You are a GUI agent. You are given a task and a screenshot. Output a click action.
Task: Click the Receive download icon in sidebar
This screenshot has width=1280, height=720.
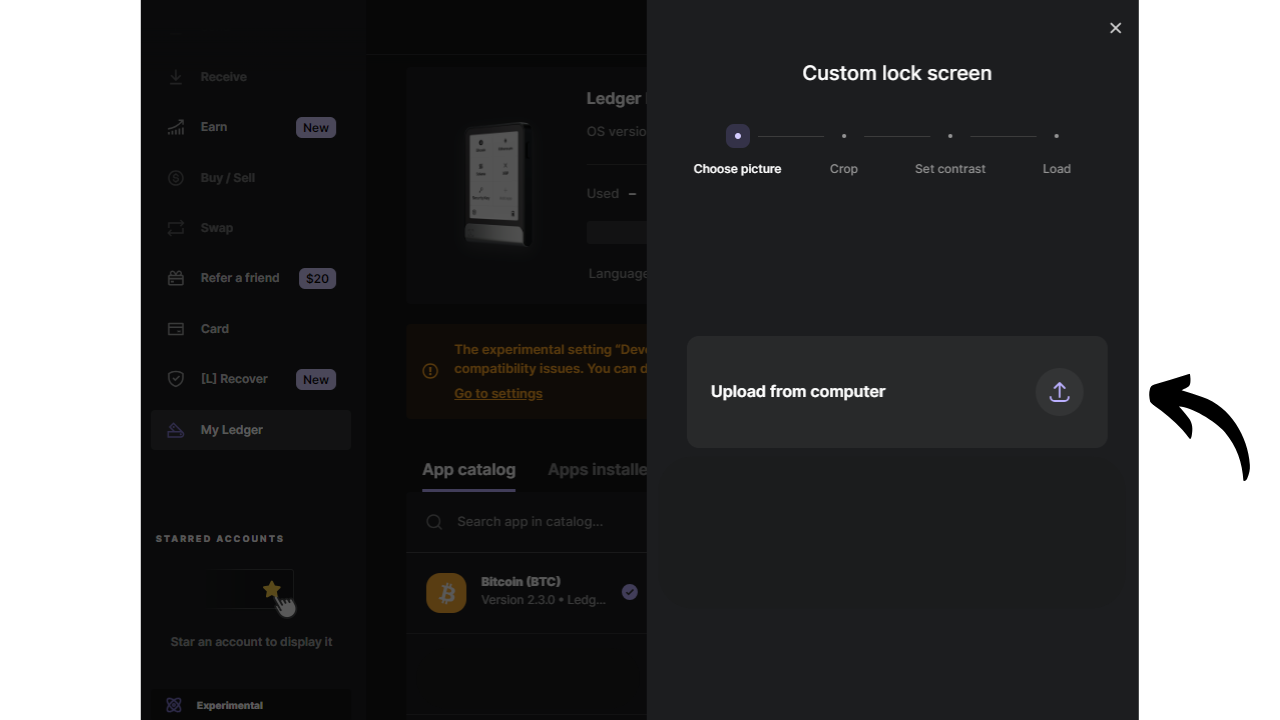(176, 77)
